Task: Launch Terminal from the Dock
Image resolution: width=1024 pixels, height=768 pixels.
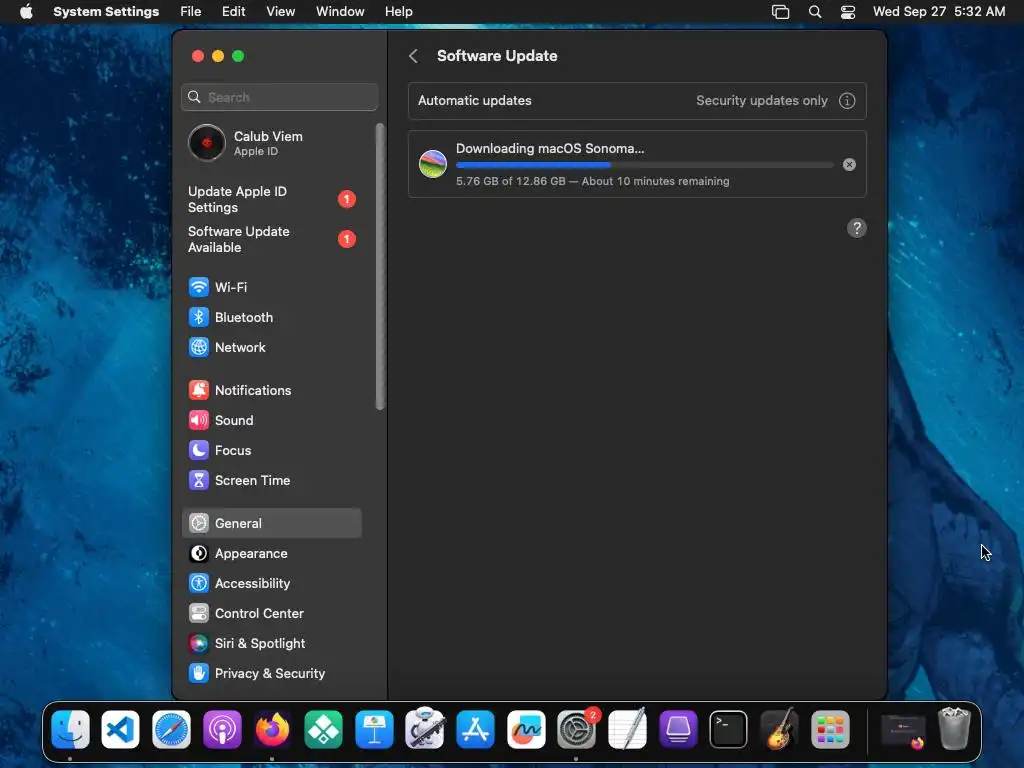Action: (x=729, y=729)
